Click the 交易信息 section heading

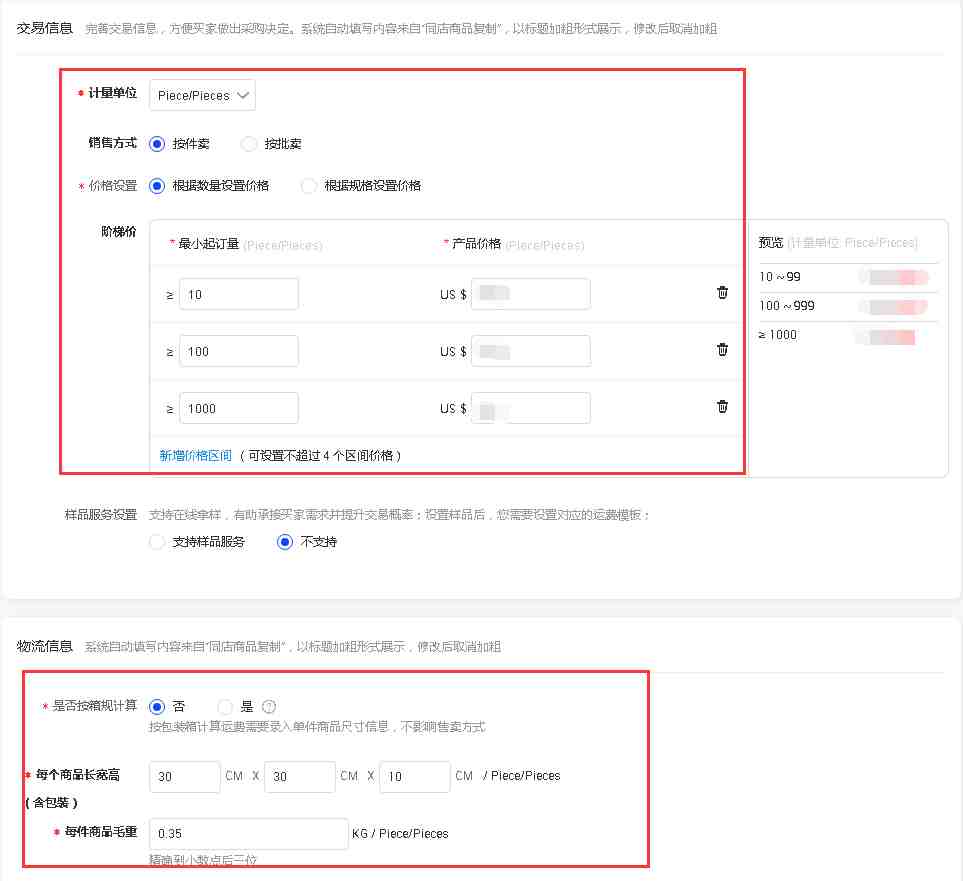coord(45,28)
